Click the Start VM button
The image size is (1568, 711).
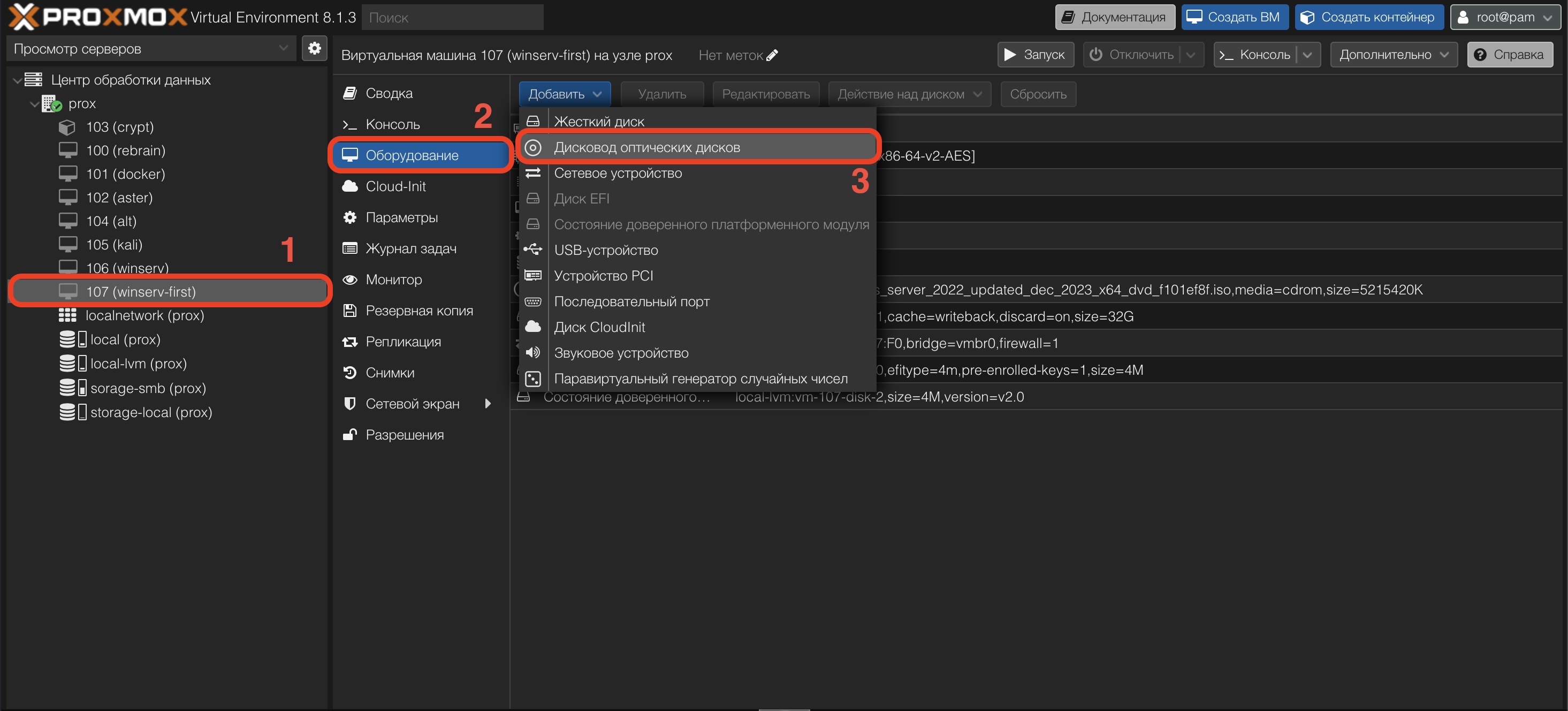click(1035, 55)
